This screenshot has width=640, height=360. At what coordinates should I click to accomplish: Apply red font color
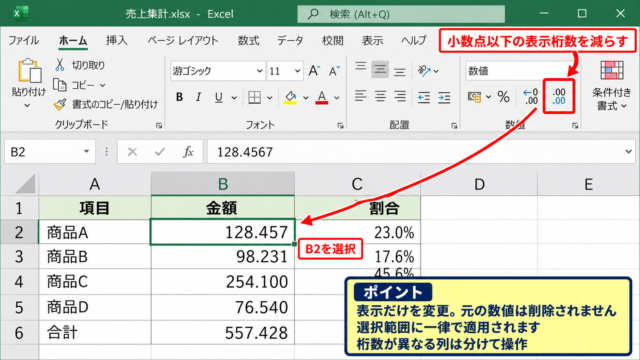click(322, 98)
